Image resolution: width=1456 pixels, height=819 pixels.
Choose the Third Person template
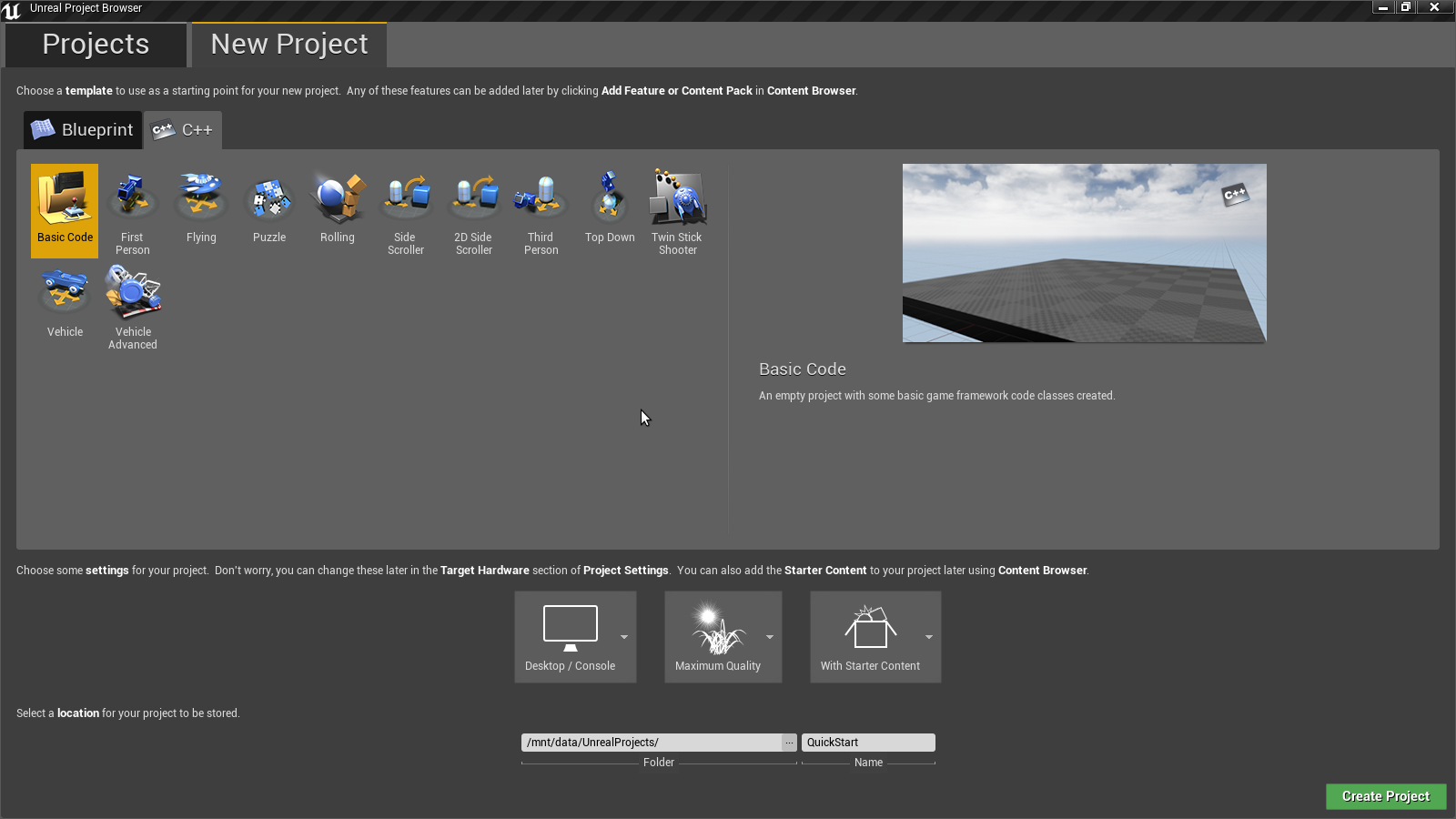(x=541, y=212)
